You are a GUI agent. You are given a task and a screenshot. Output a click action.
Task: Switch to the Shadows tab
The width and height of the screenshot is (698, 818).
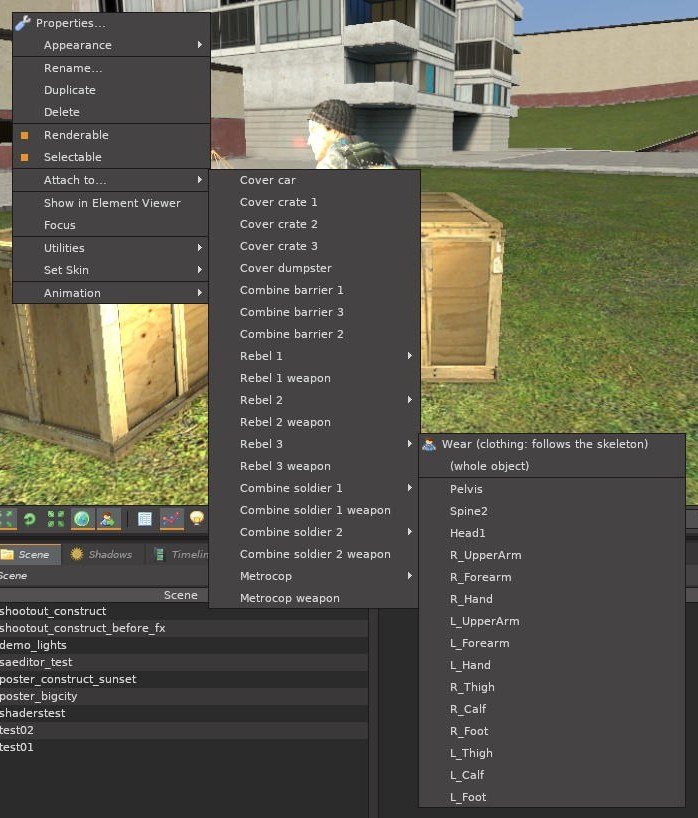point(102,555)
